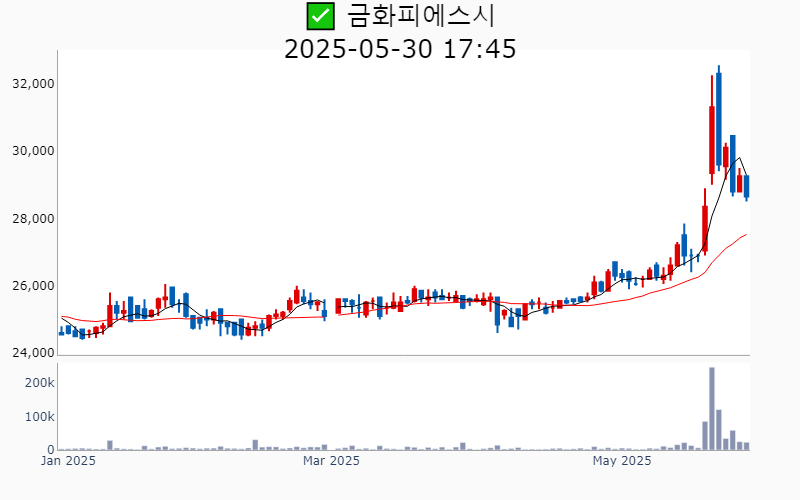Click the 30,000 price axis label
800x500 pixels.
[x=33, y=151]
